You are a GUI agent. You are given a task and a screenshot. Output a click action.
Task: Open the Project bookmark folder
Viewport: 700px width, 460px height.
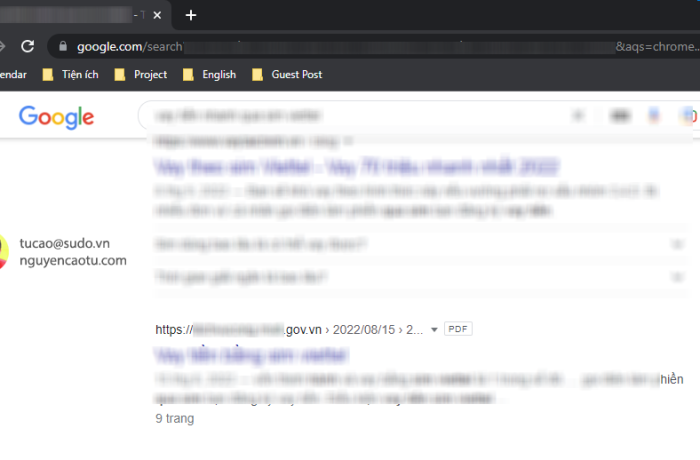140,74
